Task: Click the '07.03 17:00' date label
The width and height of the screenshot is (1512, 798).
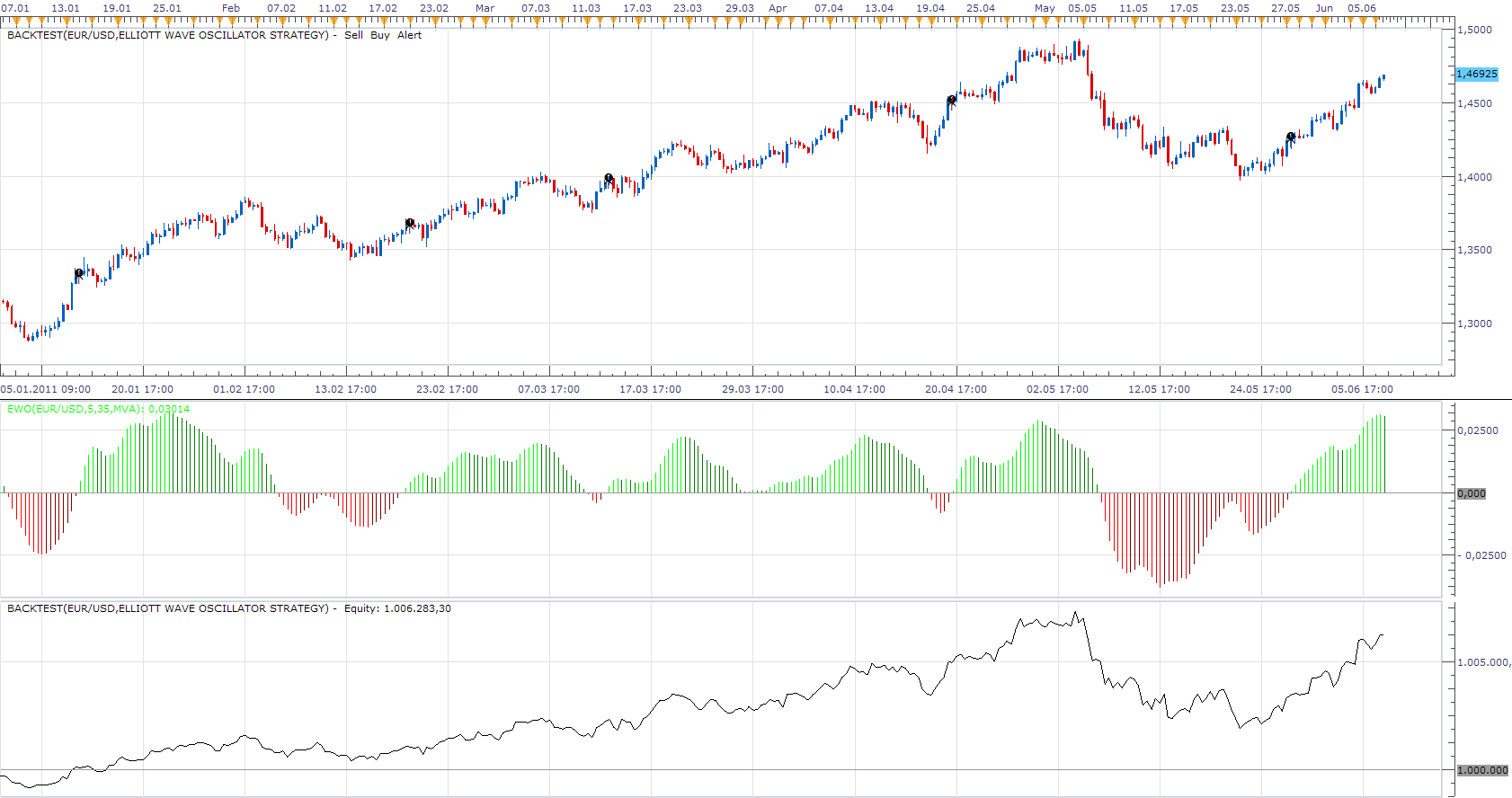Action: [x=548, y=389]
